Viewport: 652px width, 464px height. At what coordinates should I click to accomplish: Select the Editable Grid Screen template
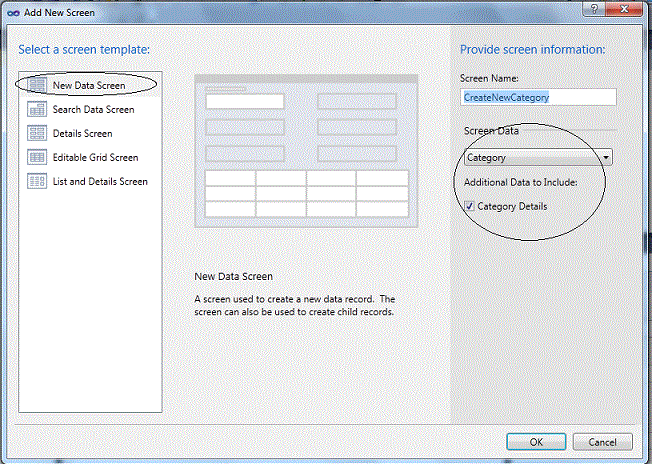90,158
